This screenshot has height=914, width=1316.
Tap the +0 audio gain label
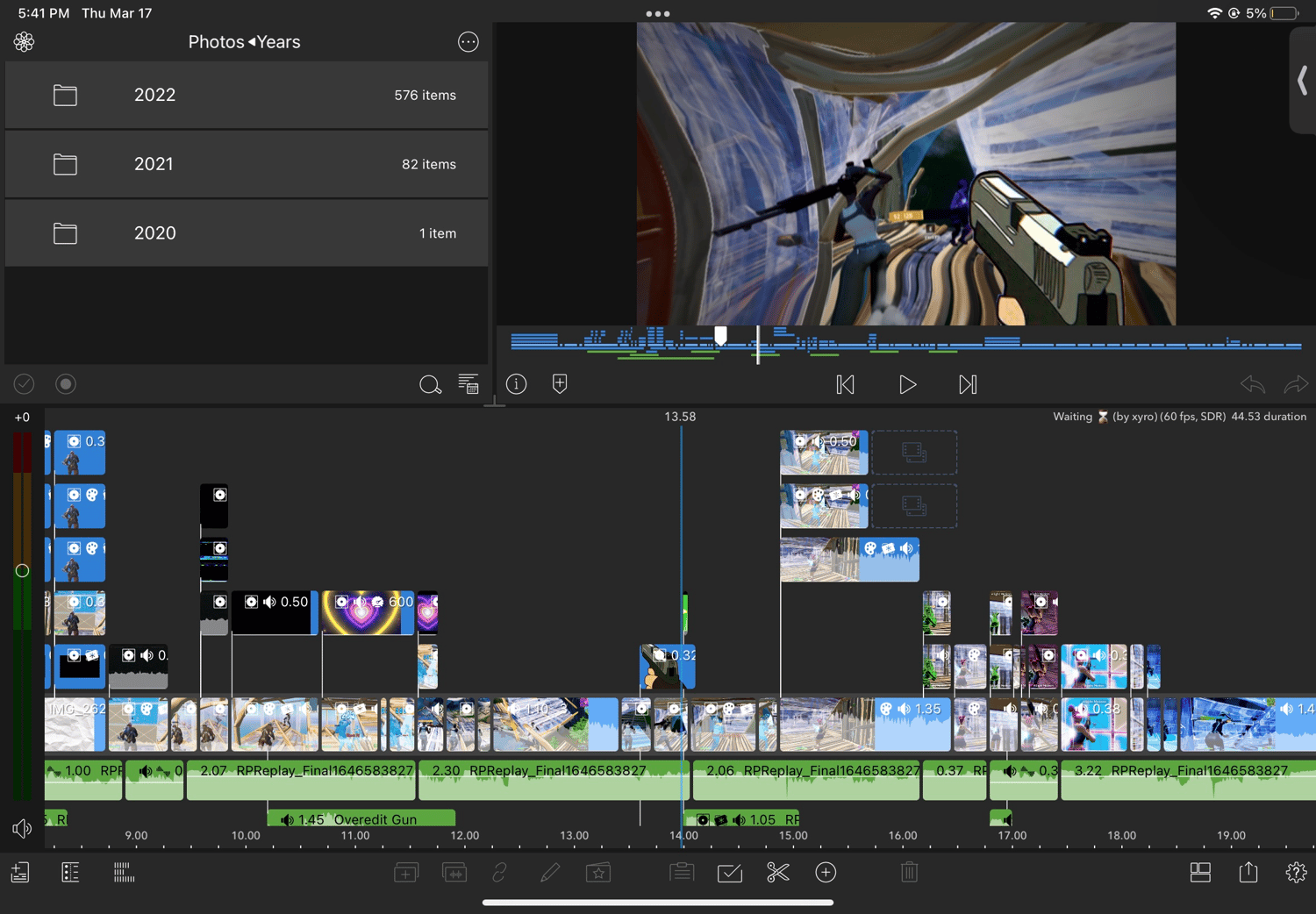click(x=22, y=418)
